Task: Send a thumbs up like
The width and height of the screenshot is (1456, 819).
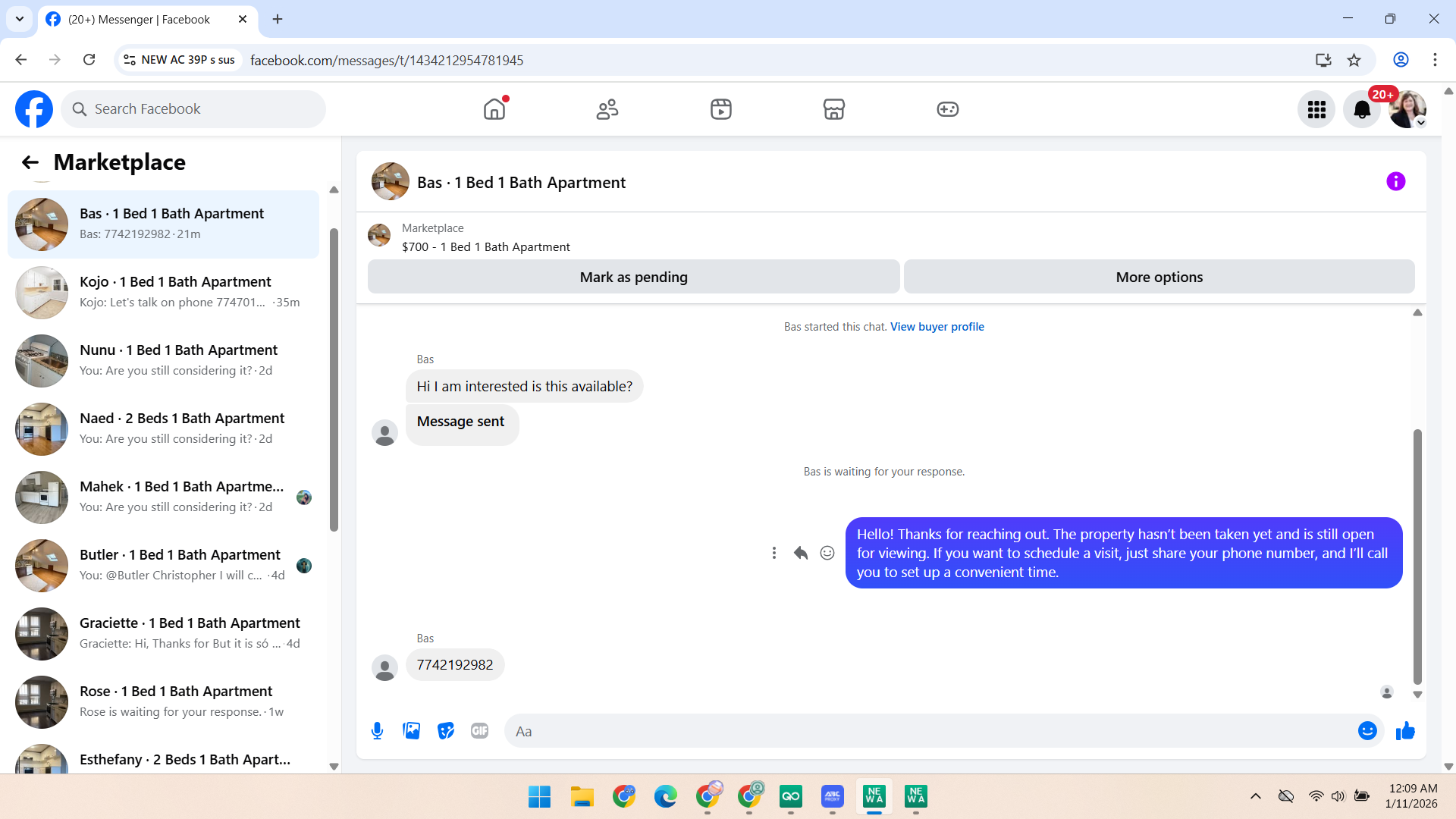Action: tap(1405, 731)
